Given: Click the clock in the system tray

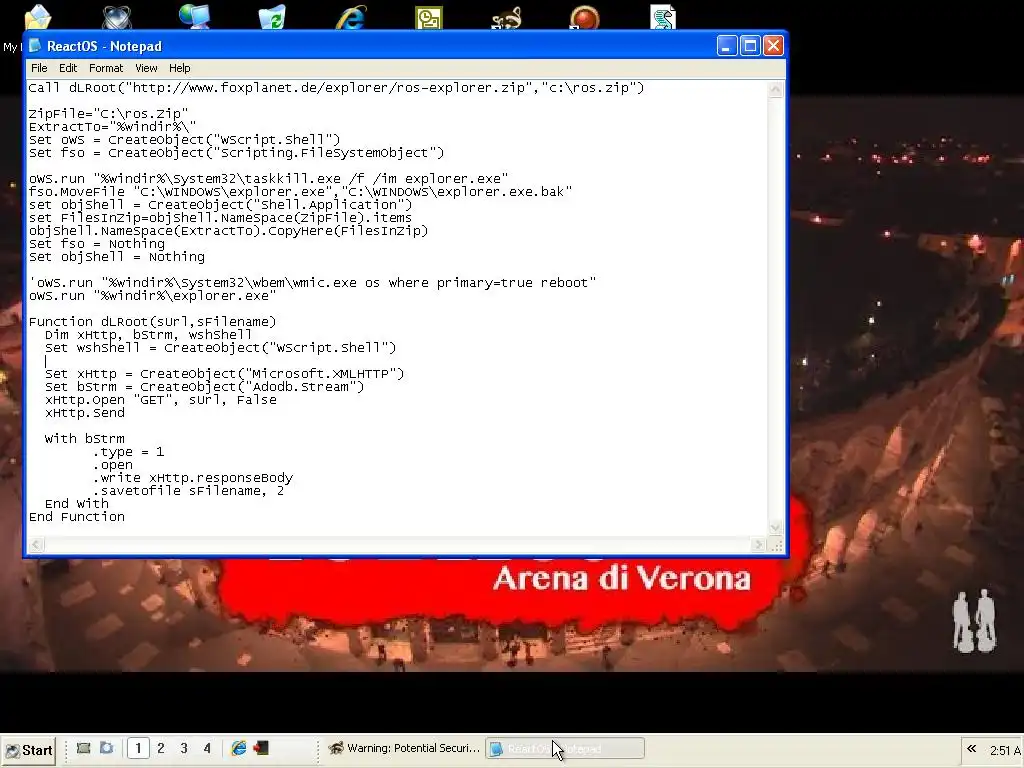Looking at the screenshot, I should point(1005,750).
